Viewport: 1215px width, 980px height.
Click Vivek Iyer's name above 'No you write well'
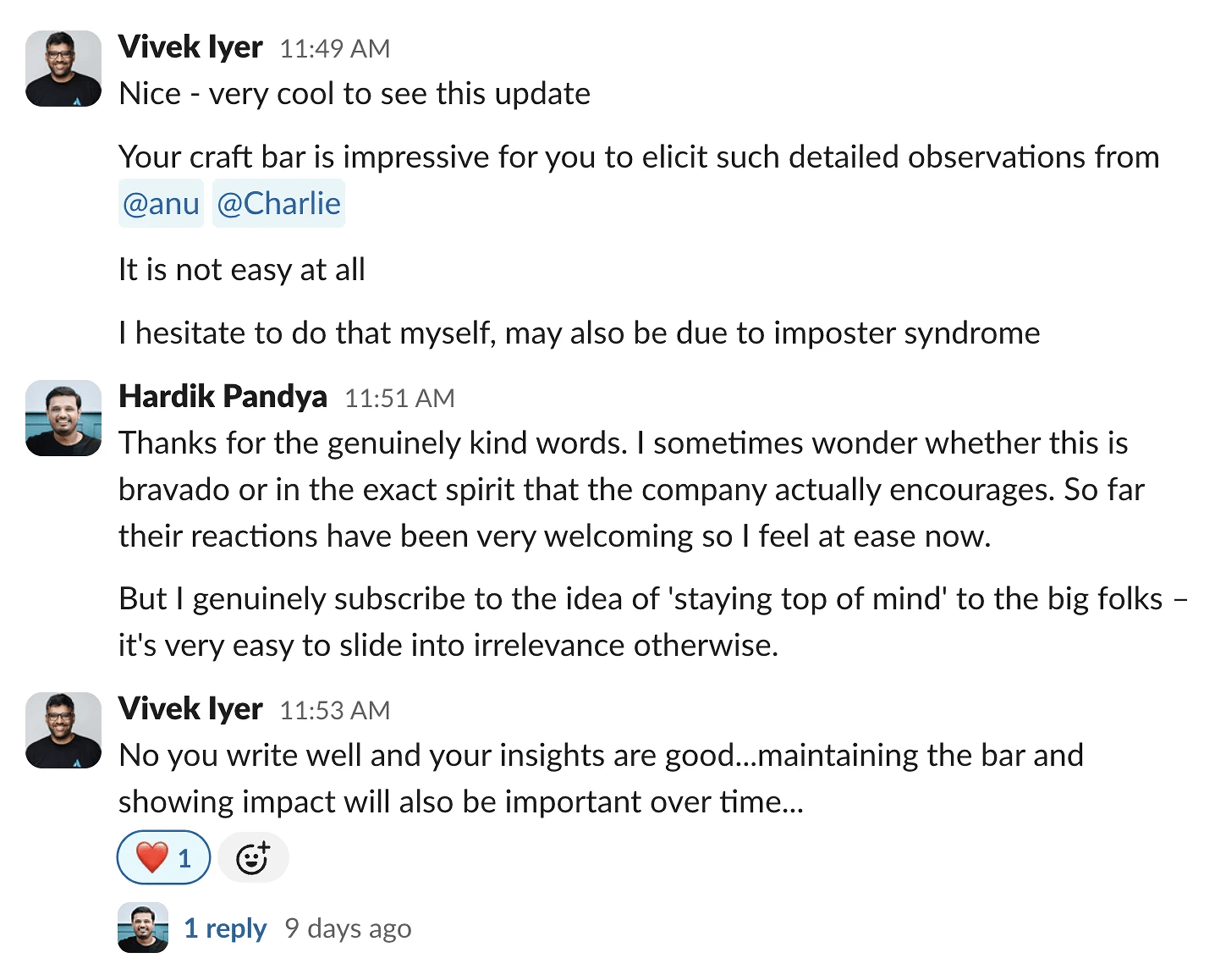click(x=190, y=709)
